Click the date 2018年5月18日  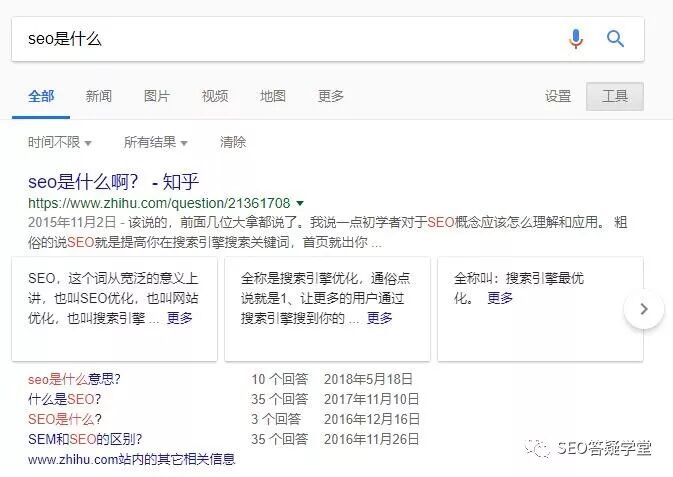(x=368, y=379)
